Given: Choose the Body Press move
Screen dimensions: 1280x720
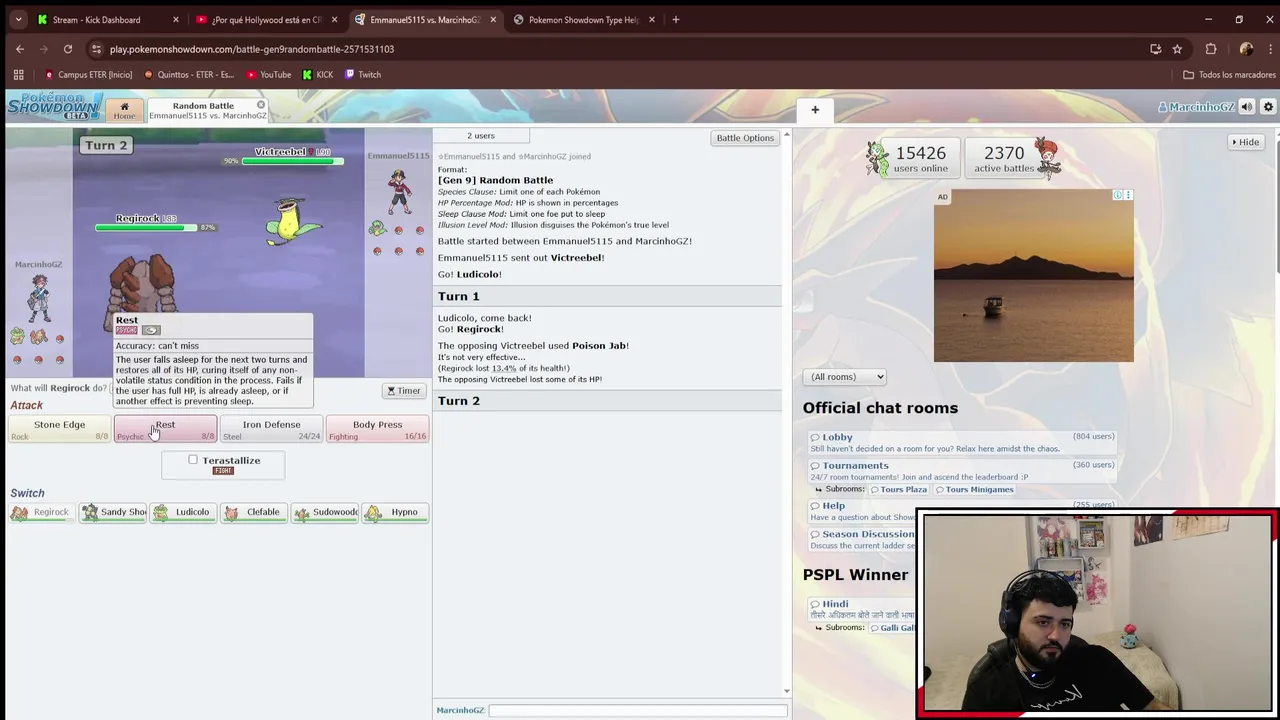Looking at the screenshot, I should (x=377, y=429).
